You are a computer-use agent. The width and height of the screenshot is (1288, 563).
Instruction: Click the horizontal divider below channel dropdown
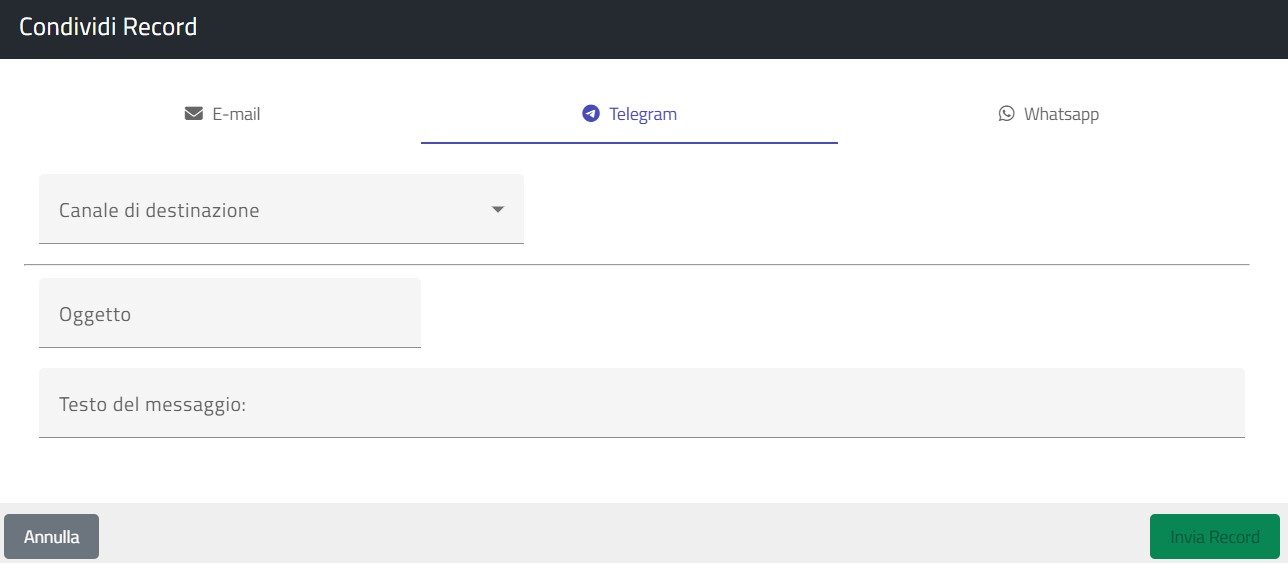click(636, 264)
